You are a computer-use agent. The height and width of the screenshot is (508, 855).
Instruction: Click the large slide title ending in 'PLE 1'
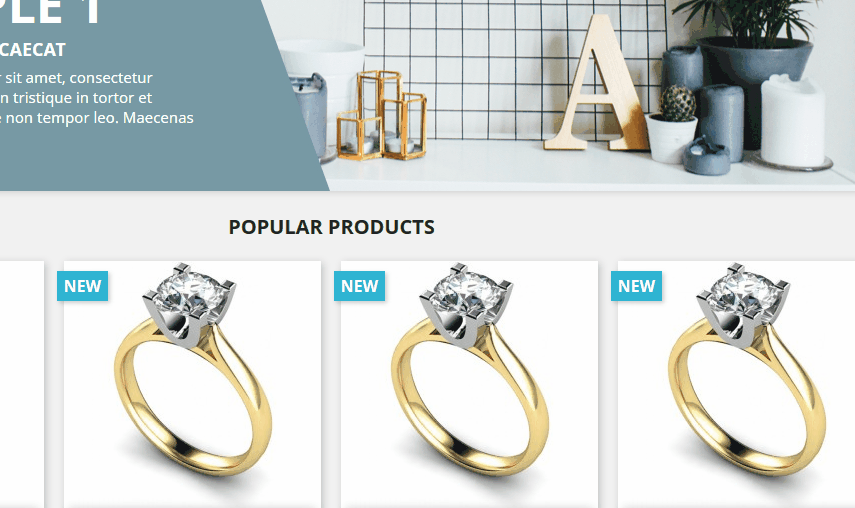click(50, 12)
